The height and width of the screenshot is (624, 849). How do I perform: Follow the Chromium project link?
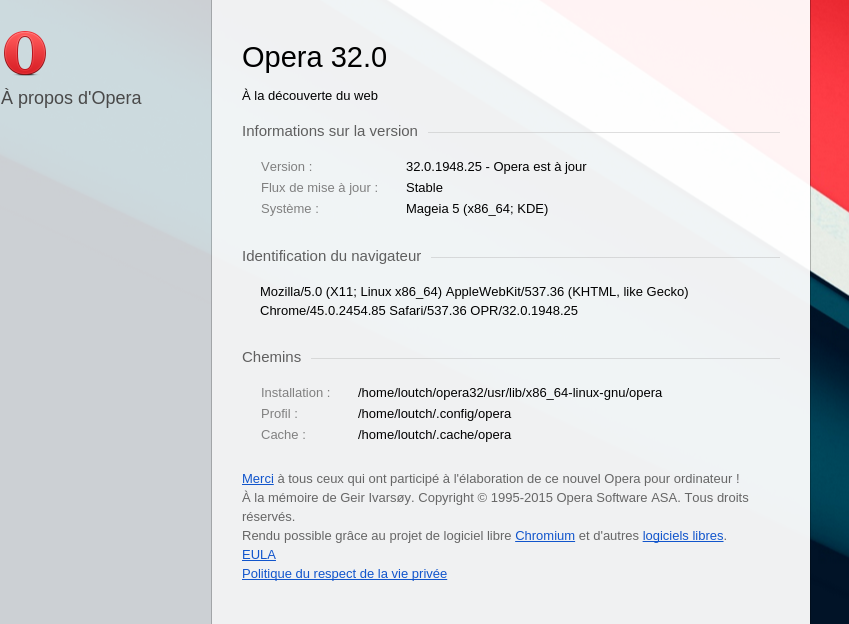click(545, 536)
